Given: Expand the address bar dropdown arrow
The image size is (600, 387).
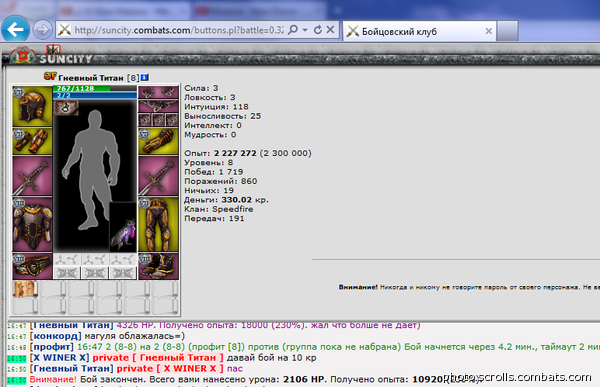Looking at the screenshot, I should click(305, 29).
